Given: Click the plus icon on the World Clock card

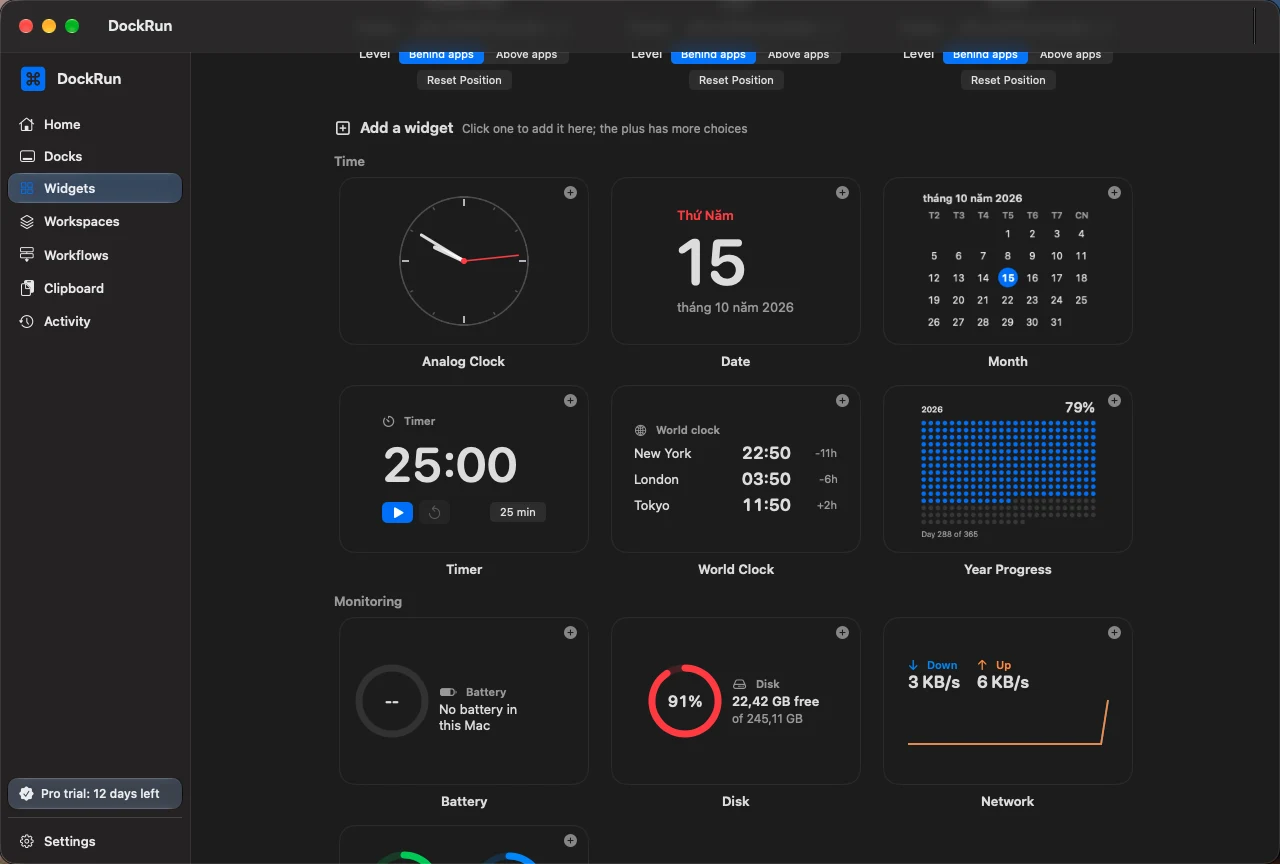Looking at the screenshot, I should 842,401.
